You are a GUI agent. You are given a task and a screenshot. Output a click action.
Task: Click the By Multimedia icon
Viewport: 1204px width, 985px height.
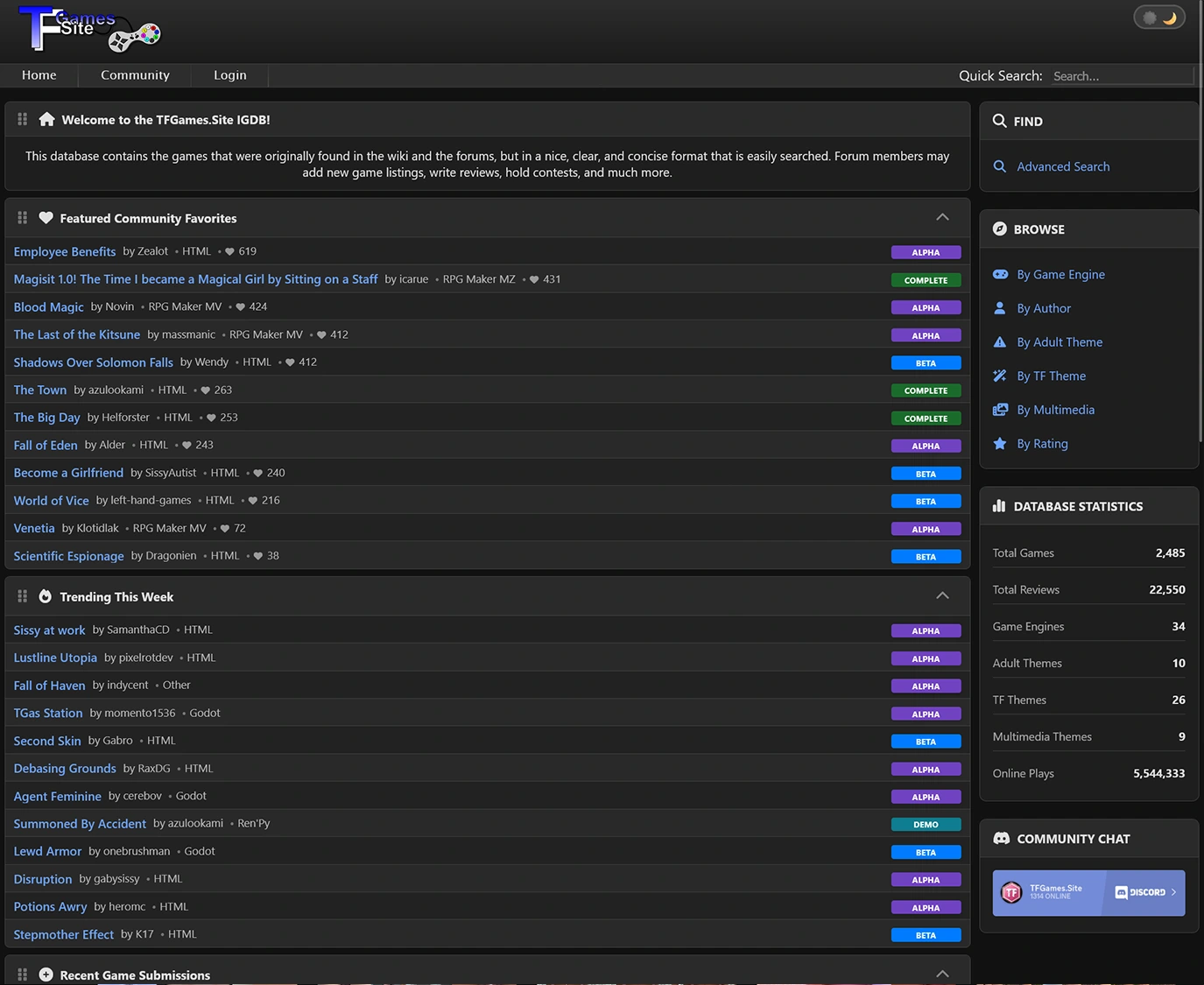[x=1000, y=410]
